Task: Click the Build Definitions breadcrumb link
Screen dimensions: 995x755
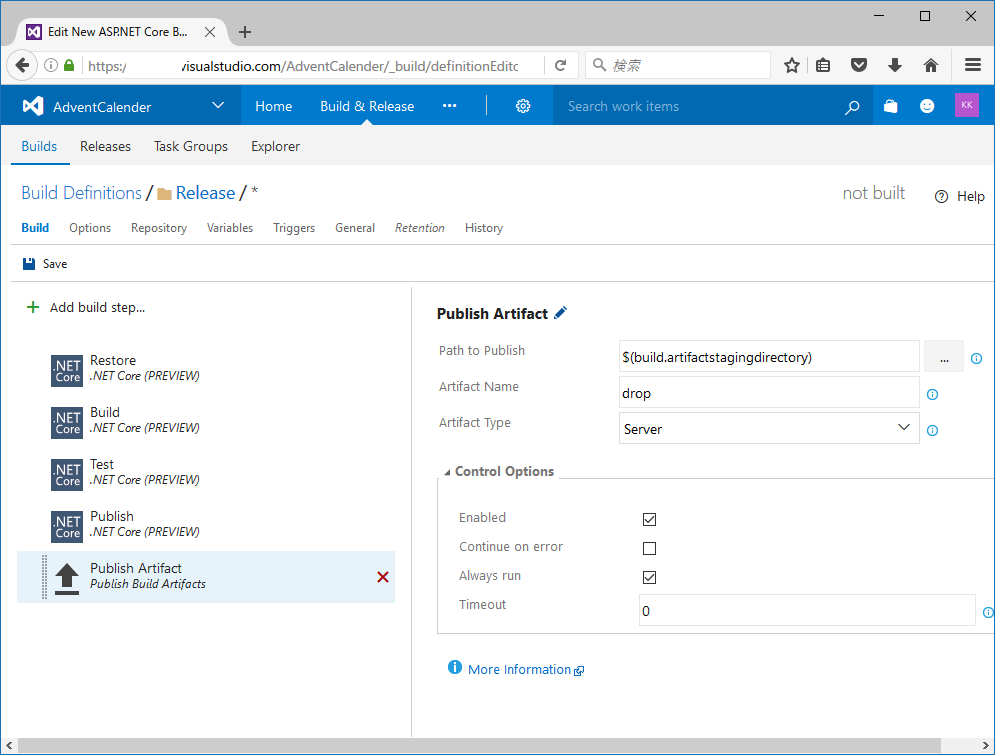Action: coord(82,193)
